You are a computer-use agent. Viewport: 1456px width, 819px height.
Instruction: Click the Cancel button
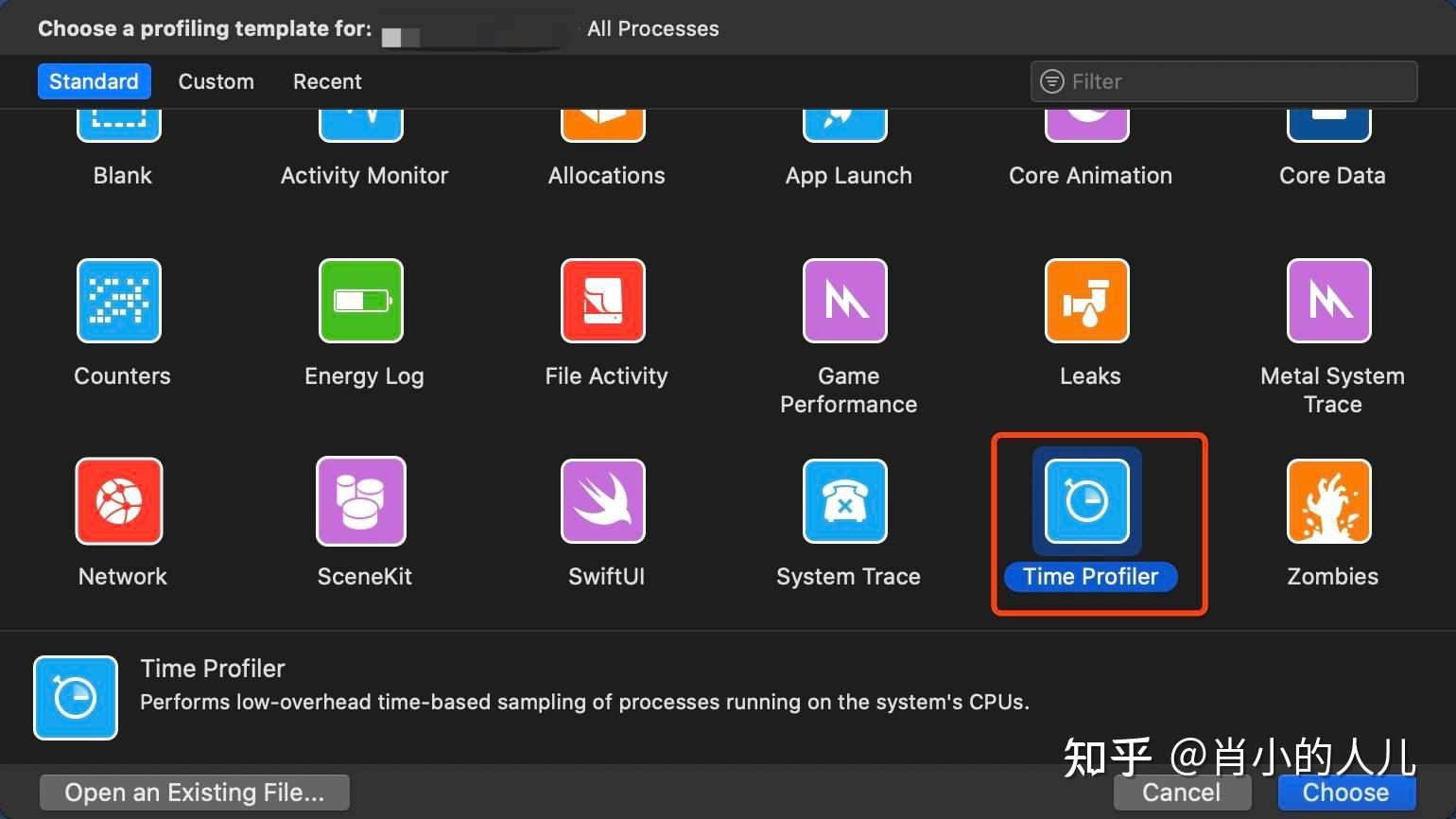(x=1182, y=793)
